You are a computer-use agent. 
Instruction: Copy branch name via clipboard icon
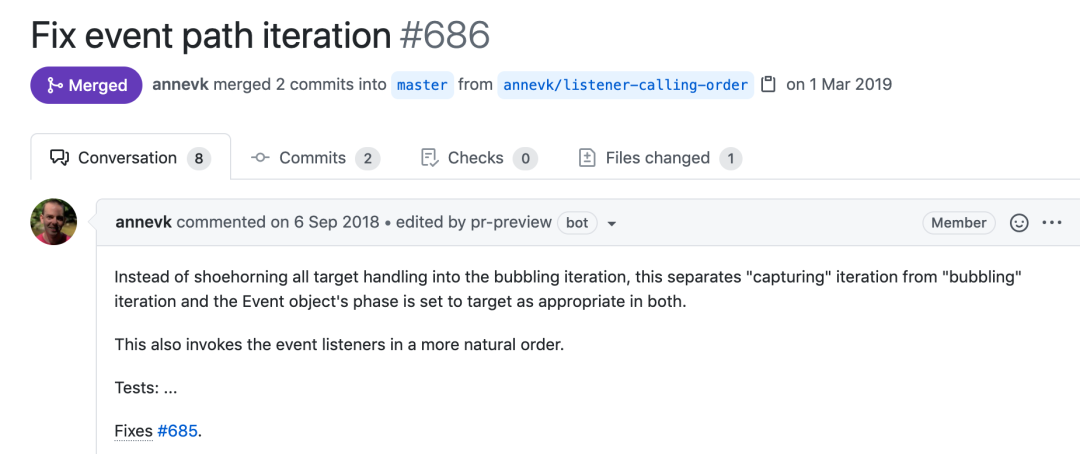click(769, 85)
